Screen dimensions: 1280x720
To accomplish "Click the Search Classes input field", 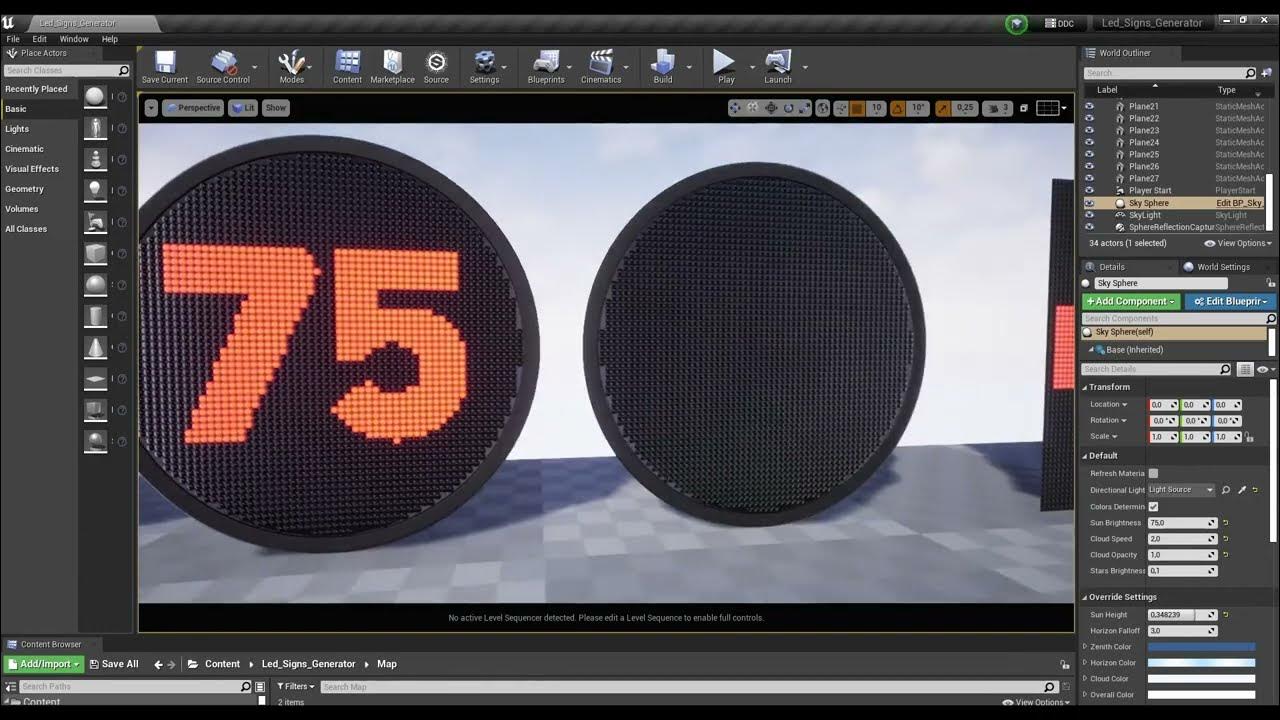I will coord(67,71).
